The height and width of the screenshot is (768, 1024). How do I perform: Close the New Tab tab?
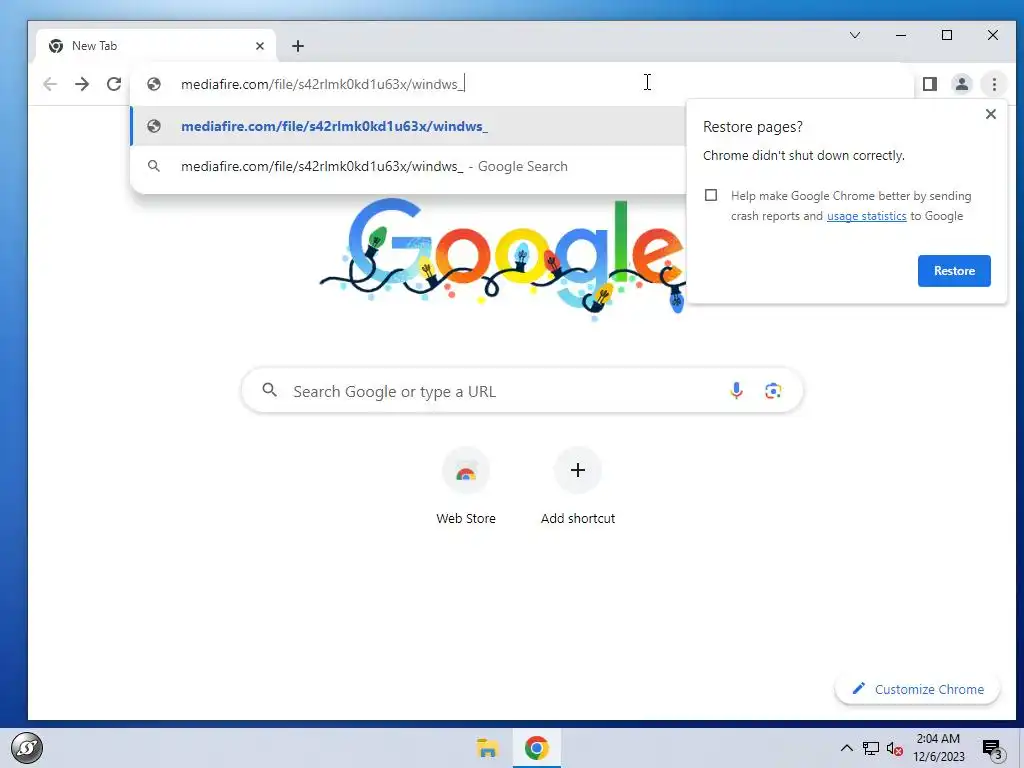tap(260, 46)
